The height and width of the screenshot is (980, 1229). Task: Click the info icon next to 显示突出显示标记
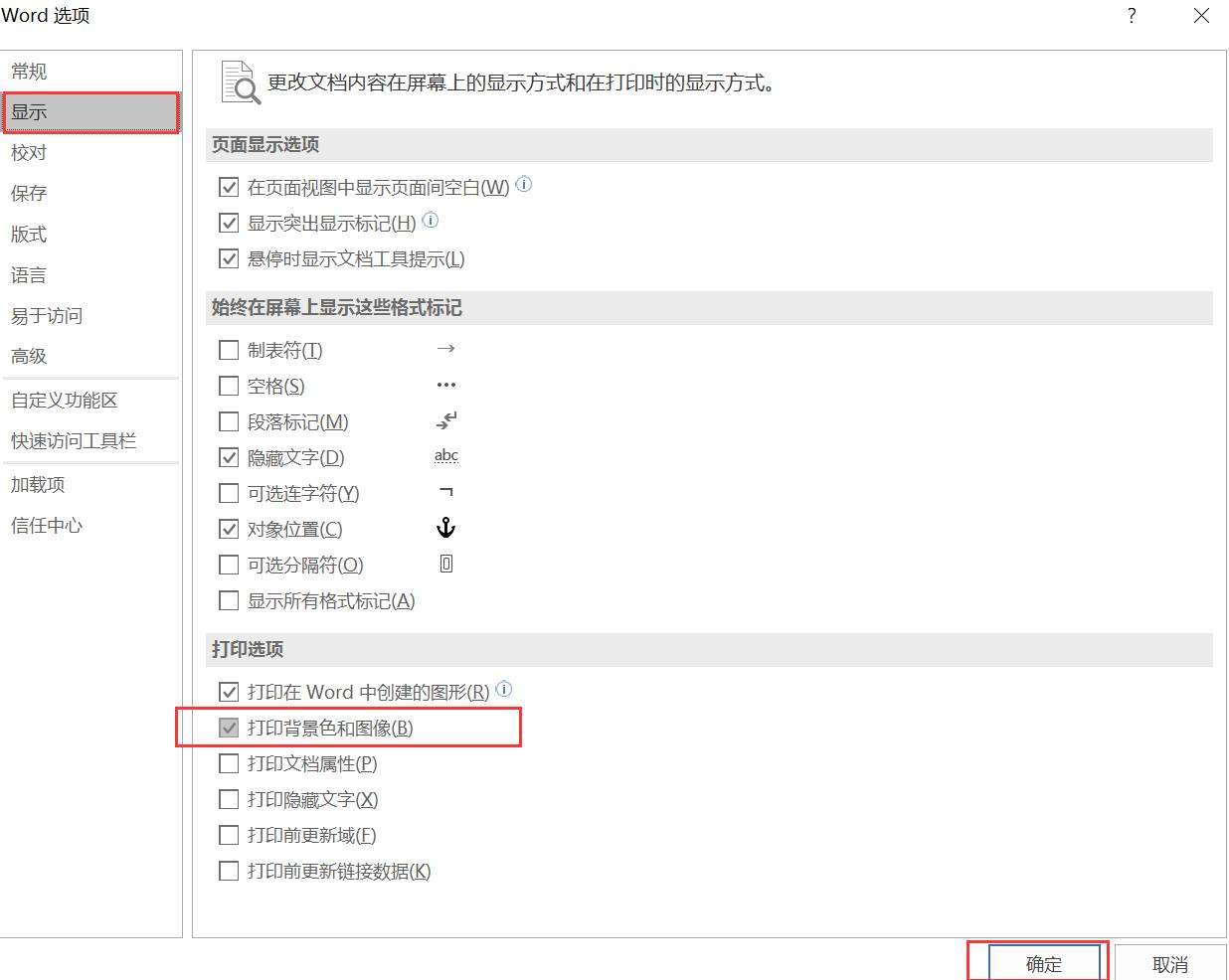coord(430,221)
